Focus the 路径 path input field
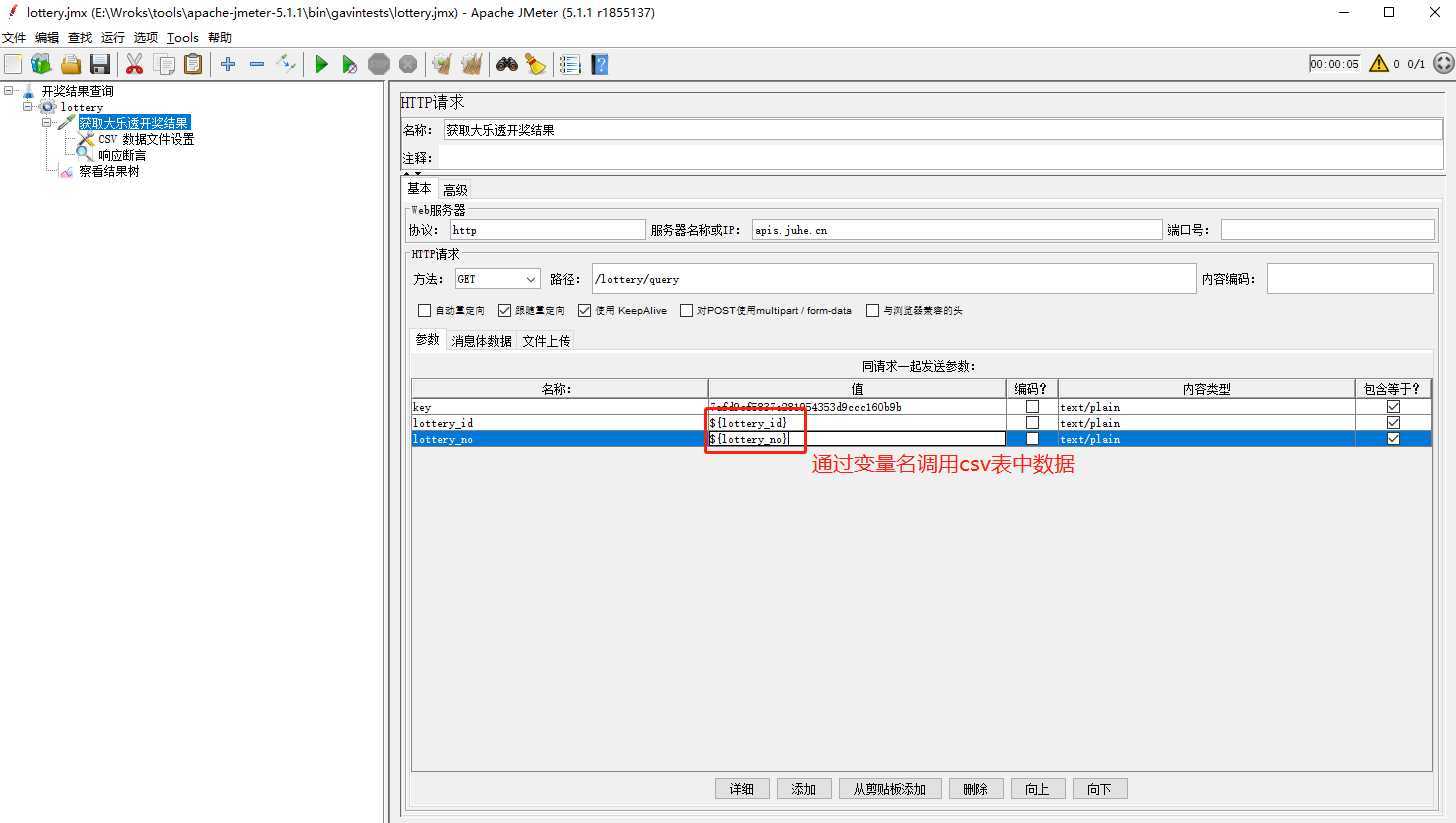The height and width of the screenshot is (823, 1456). [x=894, y=279]
